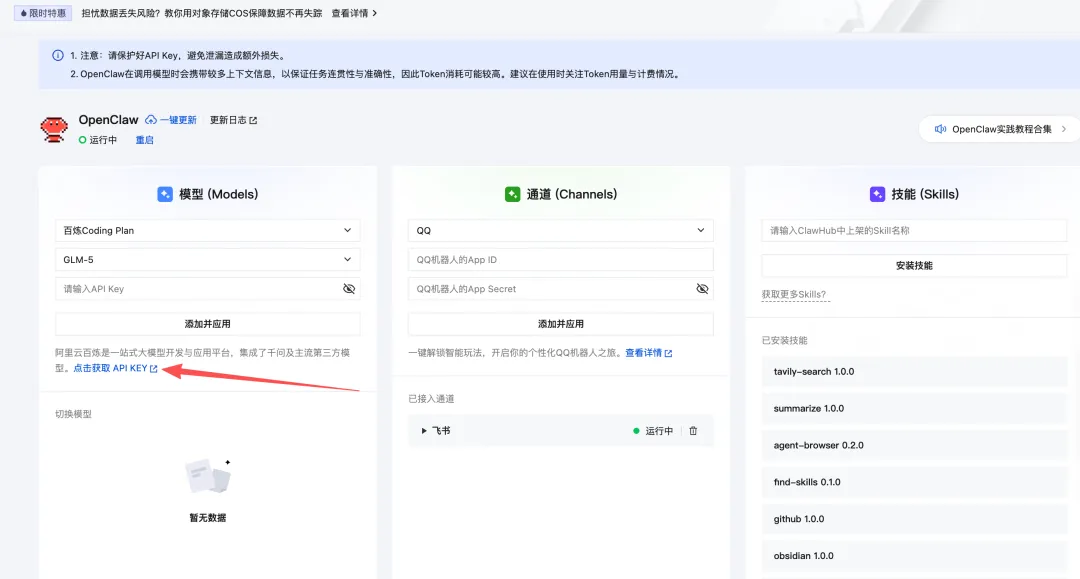The width and height of the screenshot is (1080, 579).
Task: Click the 切换模型 section label
Action: (x=73, y=414)
